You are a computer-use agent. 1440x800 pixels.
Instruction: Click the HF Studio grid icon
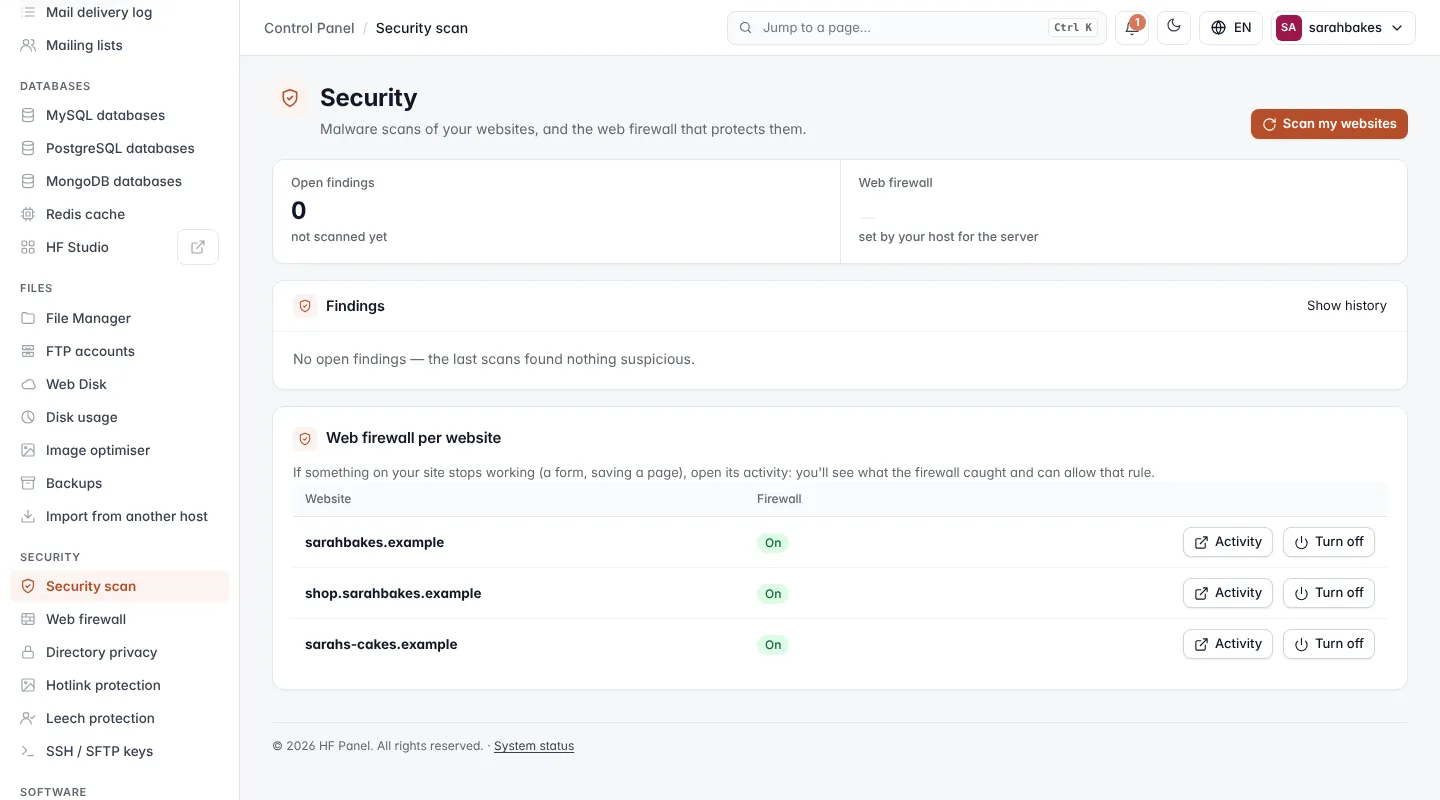[28, 247]
